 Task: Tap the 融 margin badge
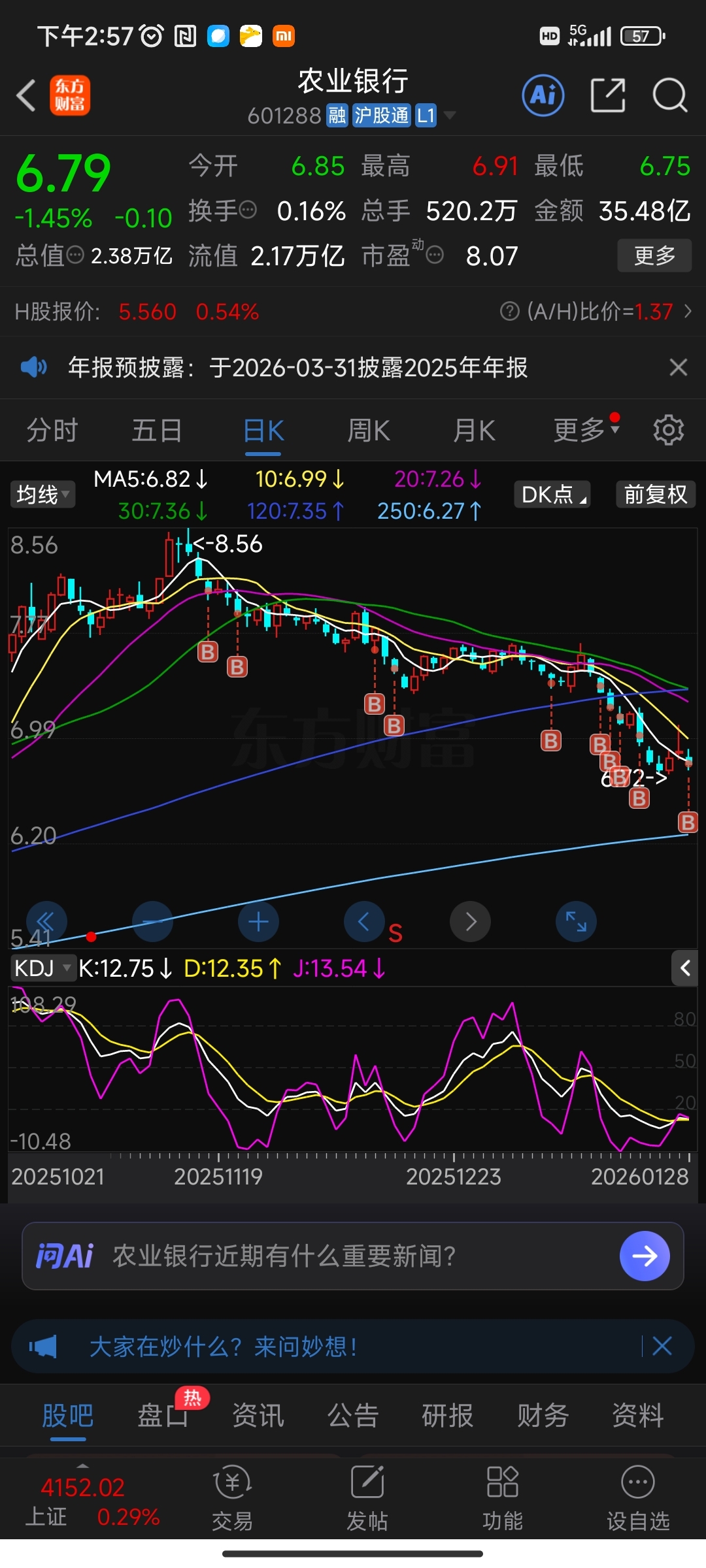click(337, 116)
